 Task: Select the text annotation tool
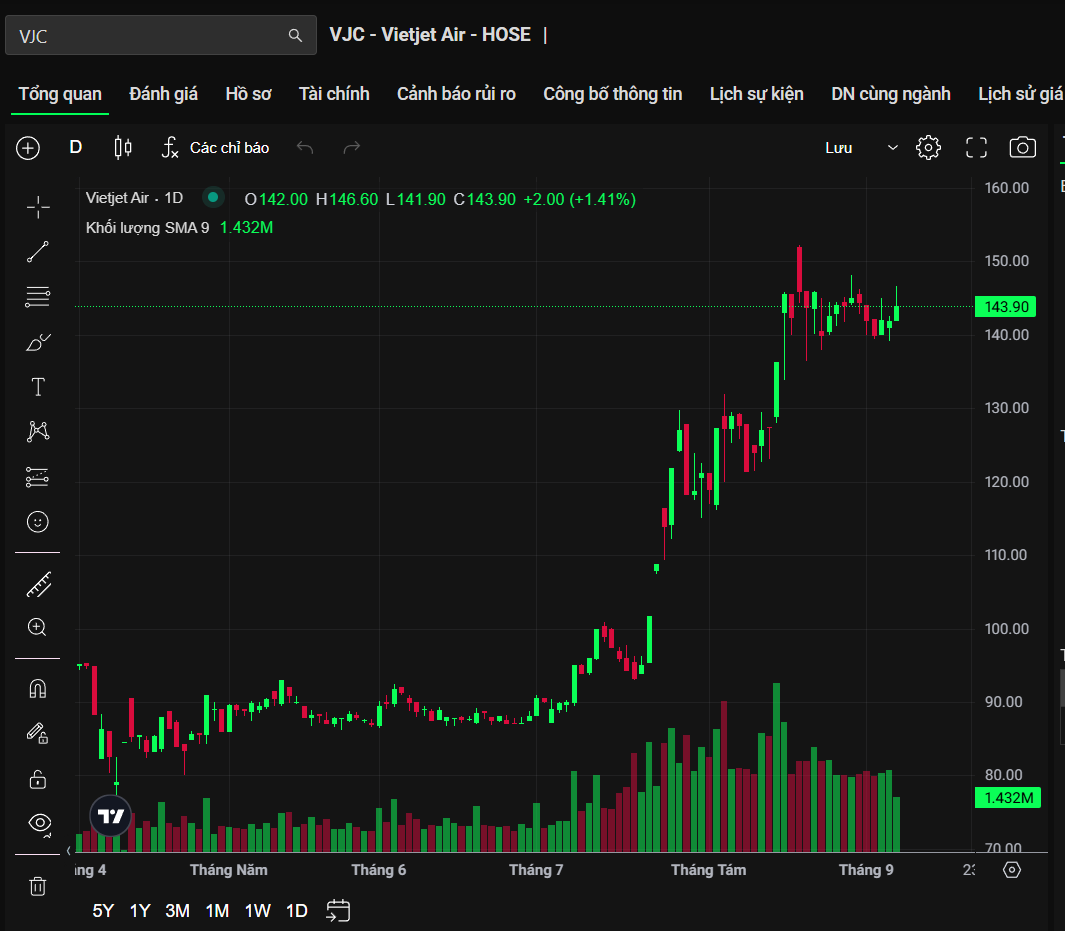(x=38, y=387)
